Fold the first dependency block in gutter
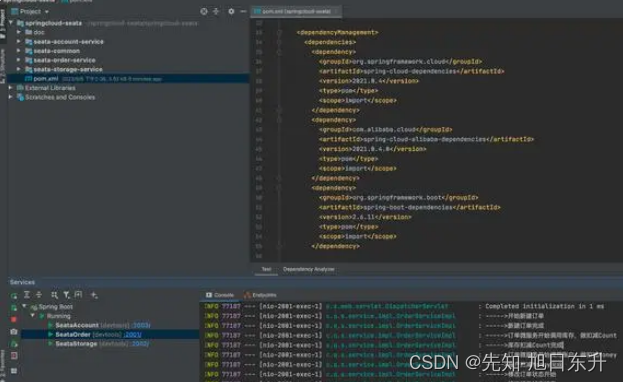The height and width of the screenshot is (382, 623). pyautogui.click(x=279, y=52)
